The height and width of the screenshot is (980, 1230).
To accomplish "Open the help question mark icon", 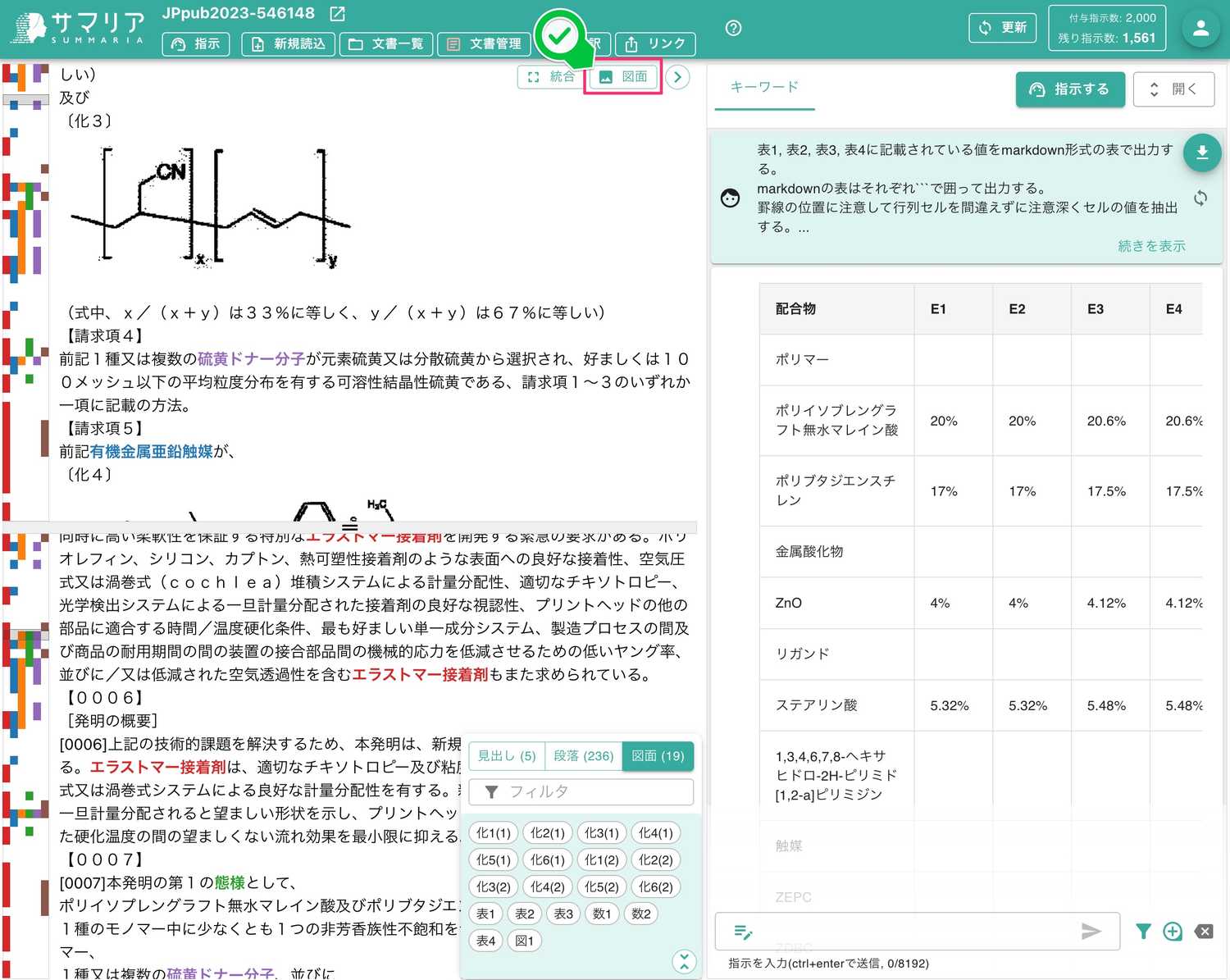I will click(734, 28).
